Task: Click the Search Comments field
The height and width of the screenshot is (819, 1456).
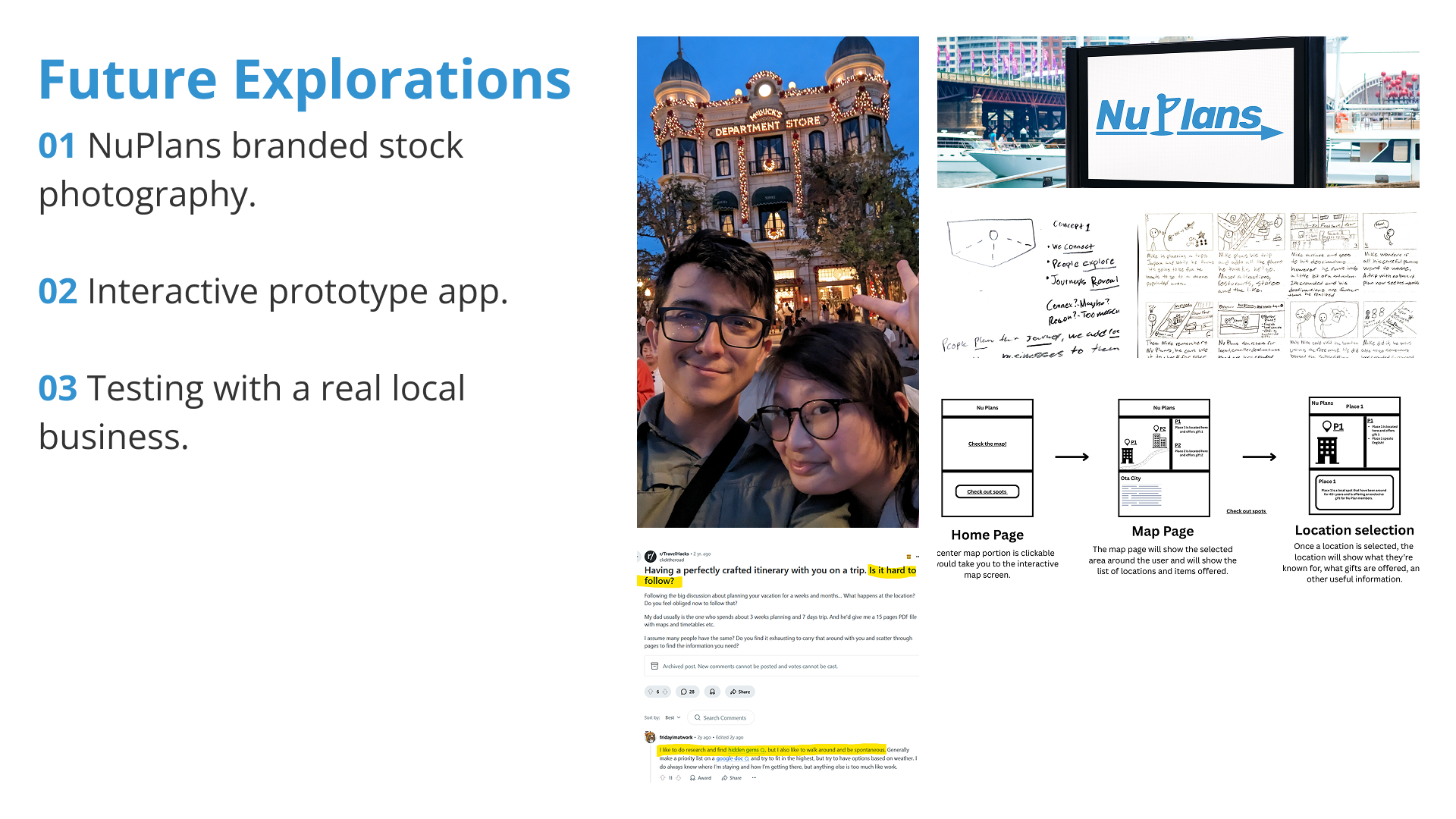Action: (723, 717)
